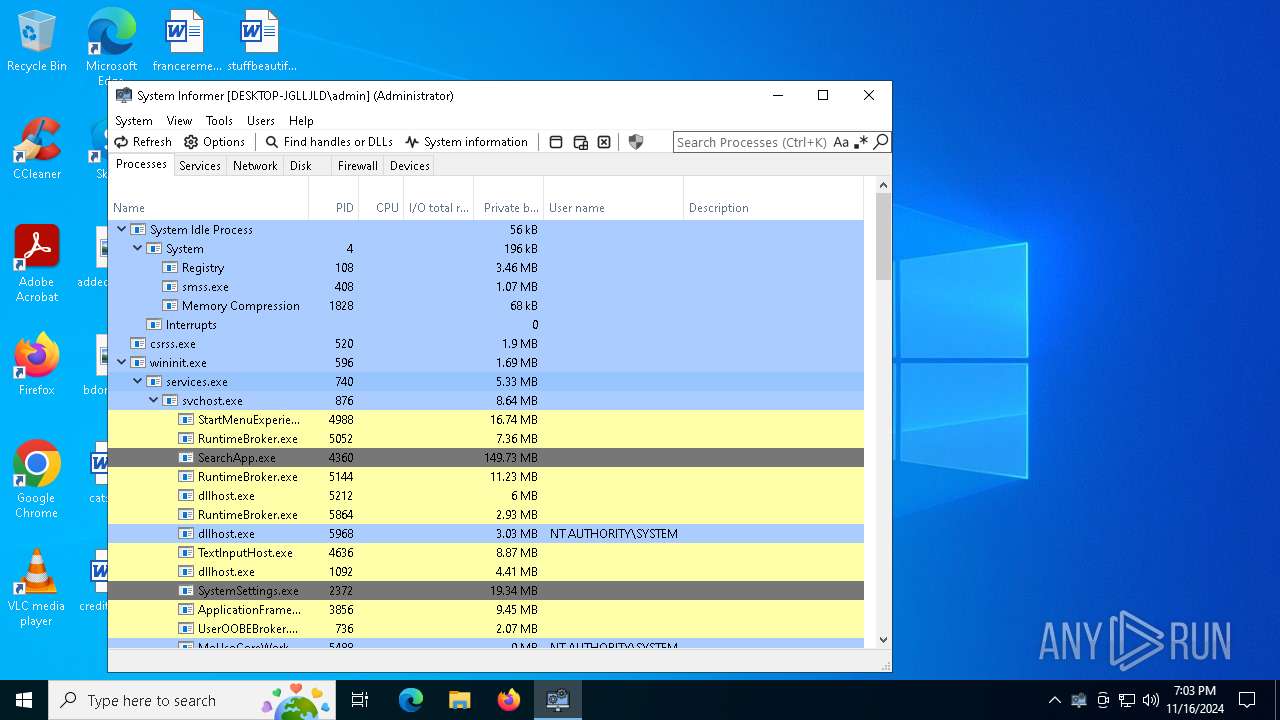The image size is (1280, 720).
Task: Sort by Description column header
Action: [x=773, y=208]
